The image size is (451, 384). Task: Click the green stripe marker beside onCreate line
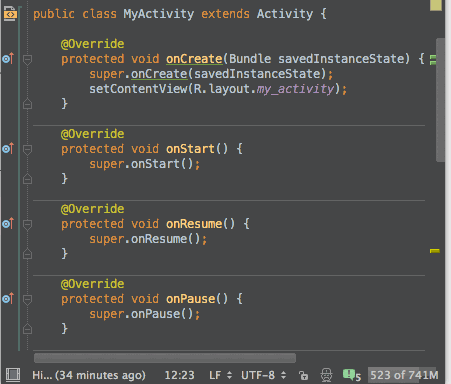coord(433,60)
